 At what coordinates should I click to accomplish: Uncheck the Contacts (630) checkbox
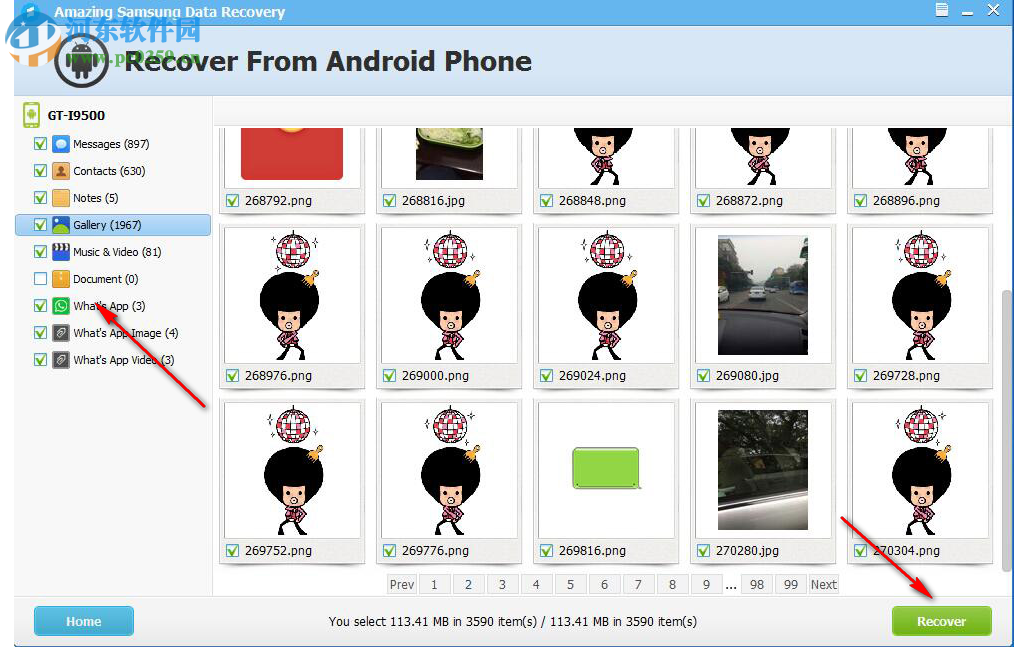tap(41, 171)
